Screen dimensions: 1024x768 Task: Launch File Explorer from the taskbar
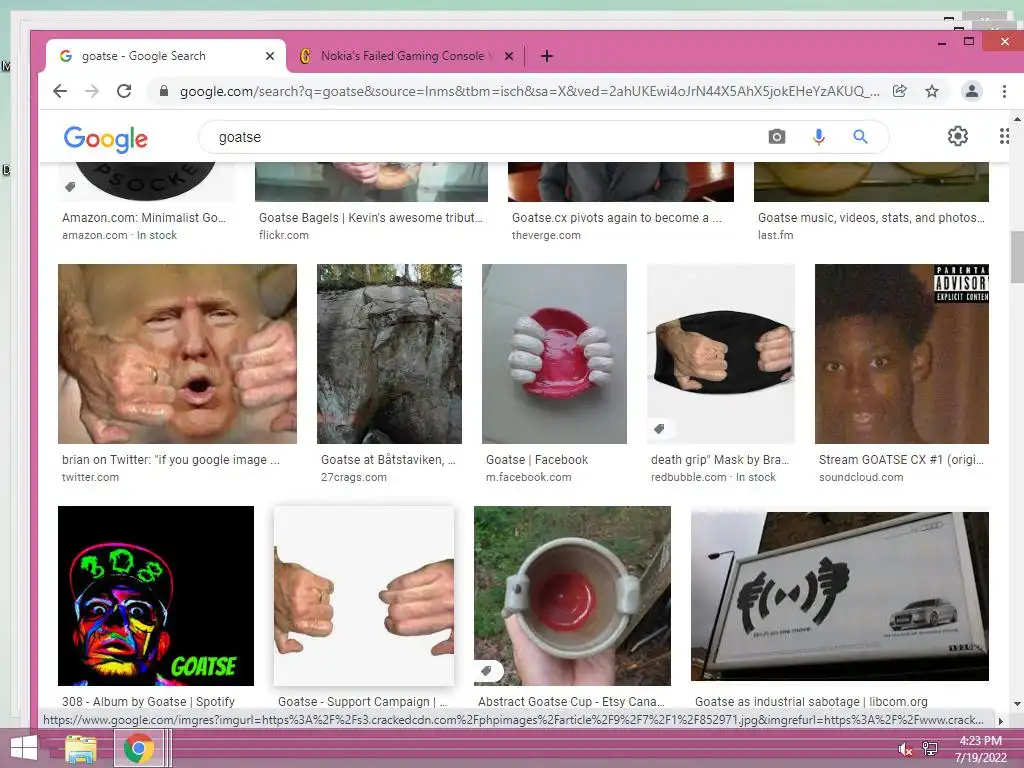[81, 748]
